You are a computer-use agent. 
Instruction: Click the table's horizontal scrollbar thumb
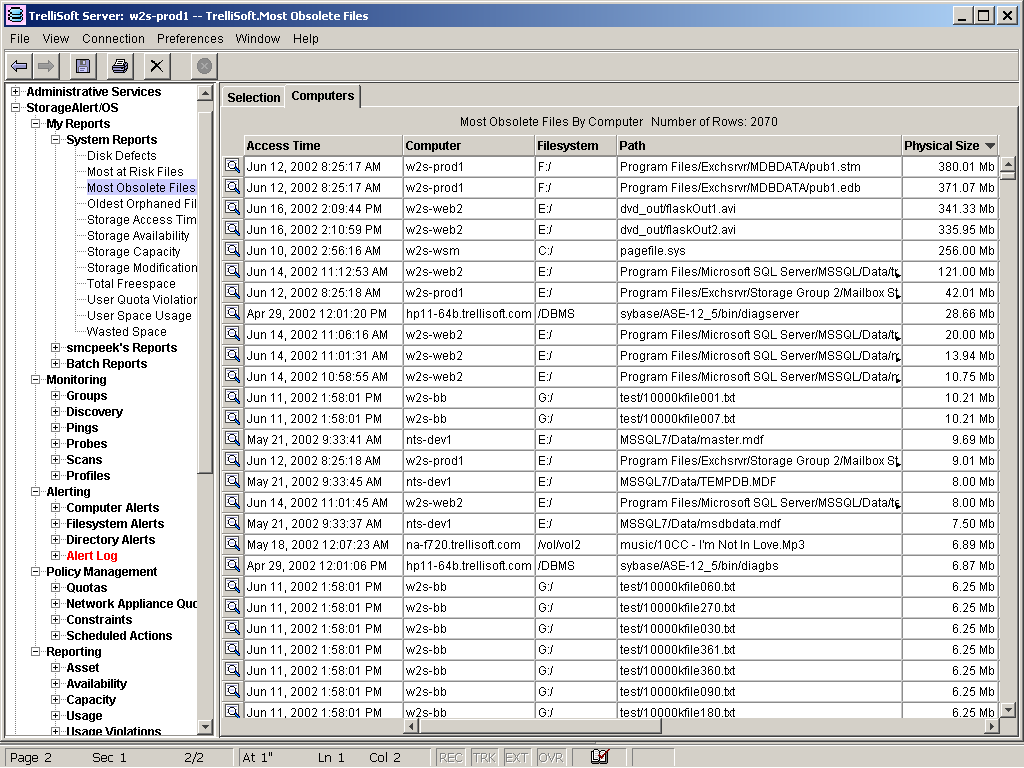[x=539, y=726]
